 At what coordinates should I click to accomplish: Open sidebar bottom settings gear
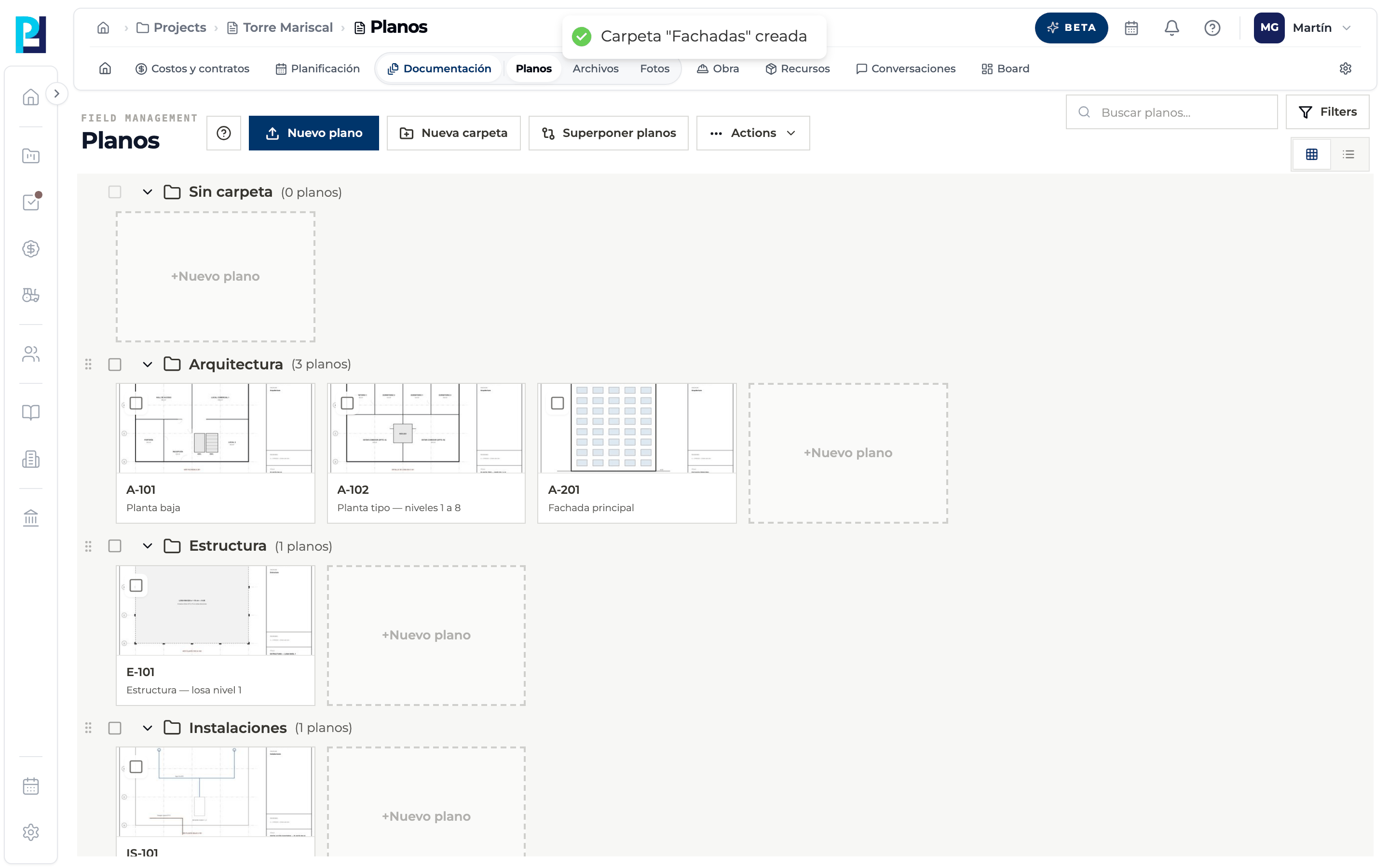(31, 832)
